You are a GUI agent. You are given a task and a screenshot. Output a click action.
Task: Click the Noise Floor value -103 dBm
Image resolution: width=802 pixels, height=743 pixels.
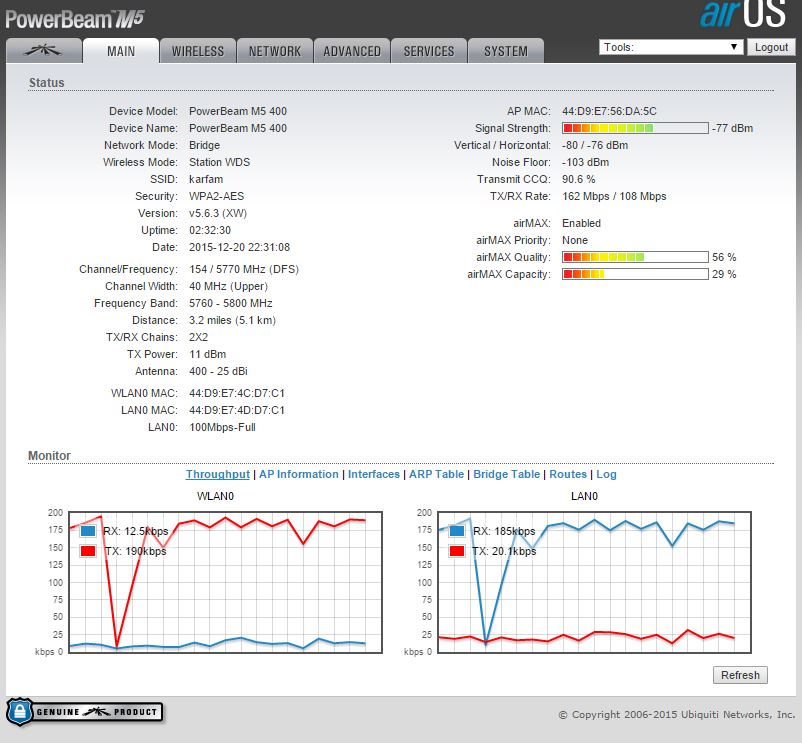point(586,162)
